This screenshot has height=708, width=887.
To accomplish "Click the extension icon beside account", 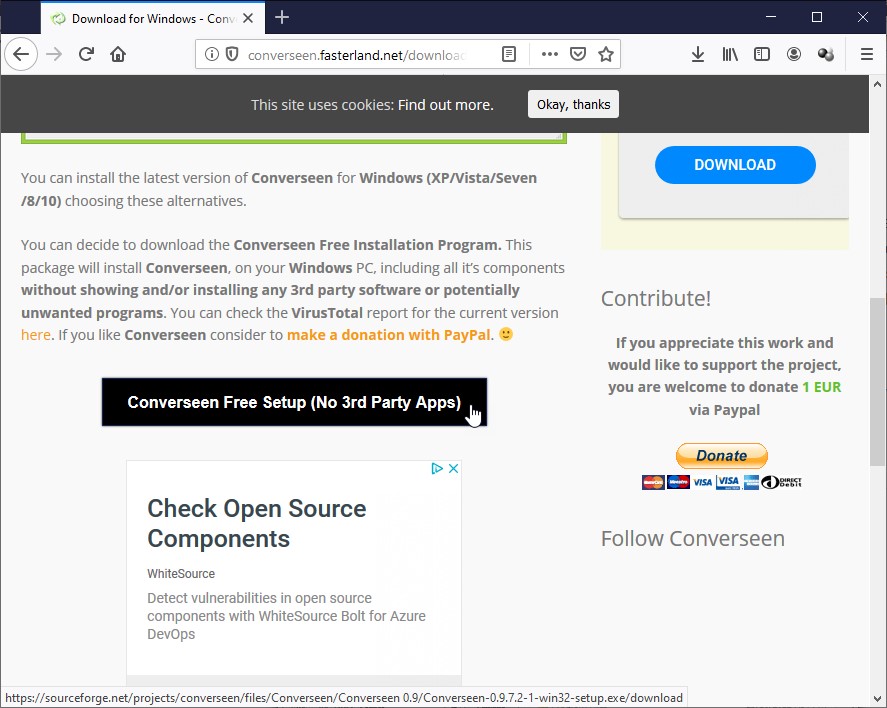I will click(826, 54).
